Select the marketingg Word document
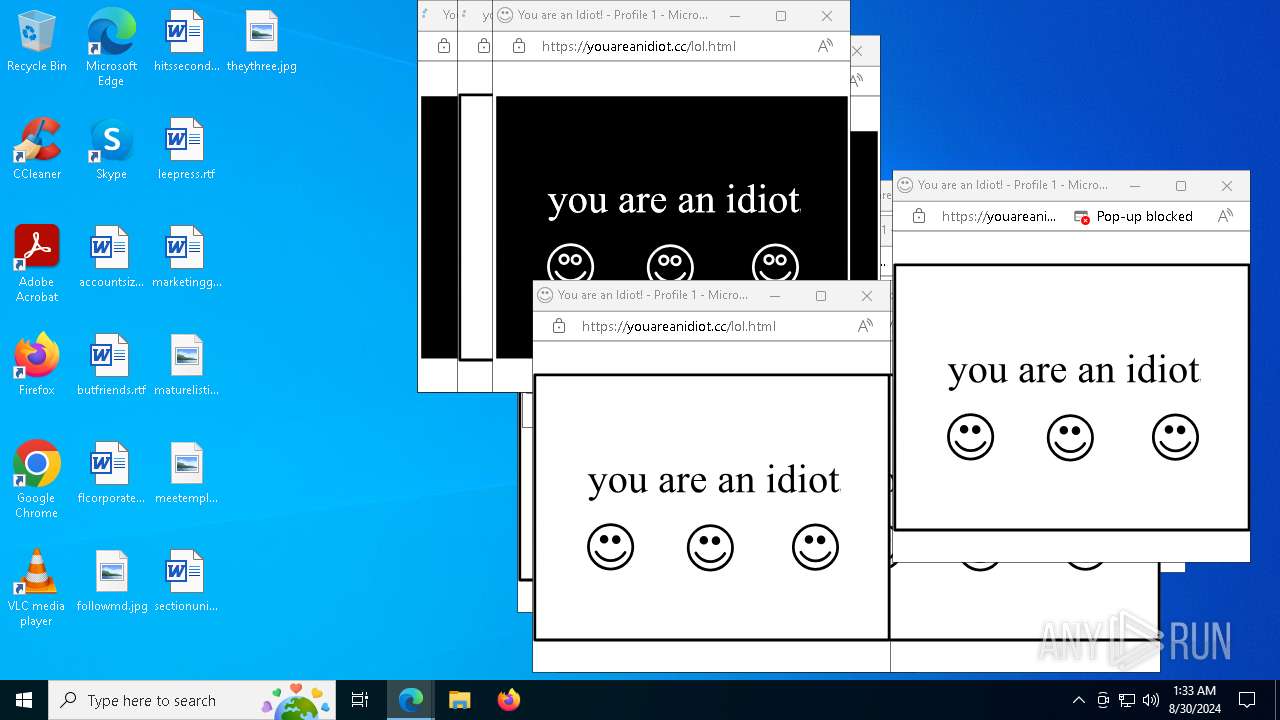 [x=185, y=258]
